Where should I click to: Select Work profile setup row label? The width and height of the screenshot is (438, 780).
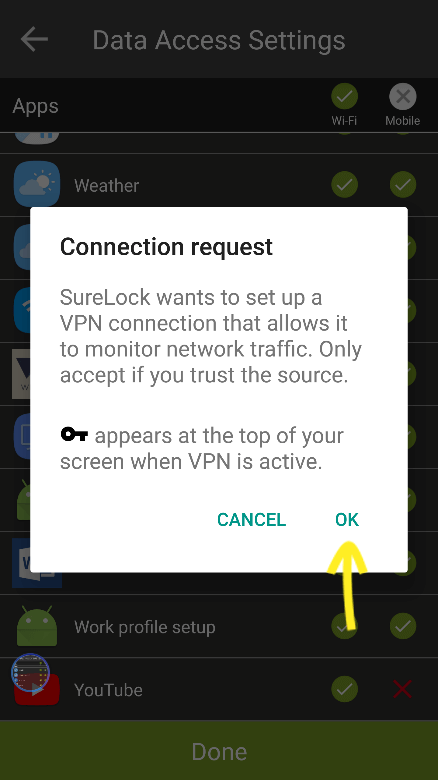pyautogui.click(x=144, y=627)
